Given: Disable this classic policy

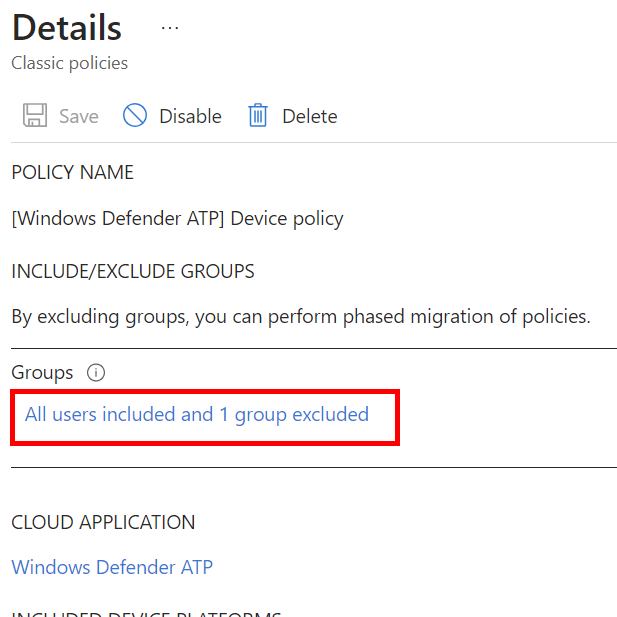Looking at the screenshot, I should (x=190, y=116).
